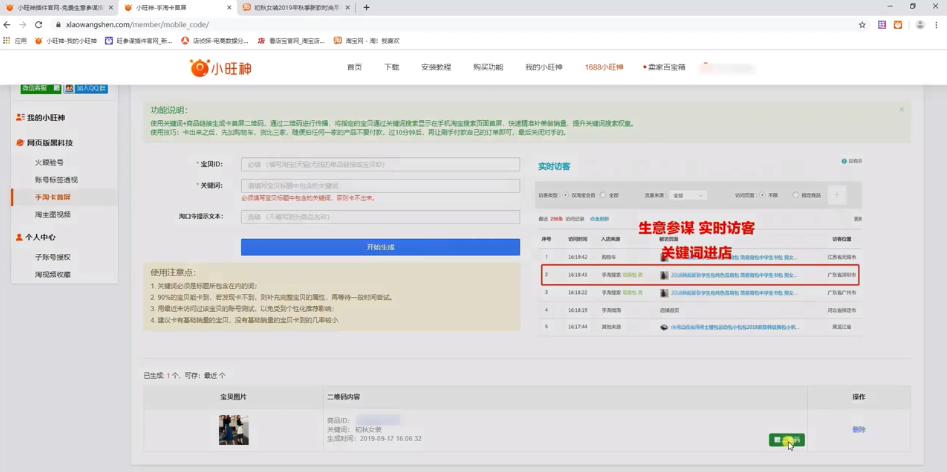This screenshot has height=472, width=947.
Task: Click the 微信客服 green button
Action: 40,88
